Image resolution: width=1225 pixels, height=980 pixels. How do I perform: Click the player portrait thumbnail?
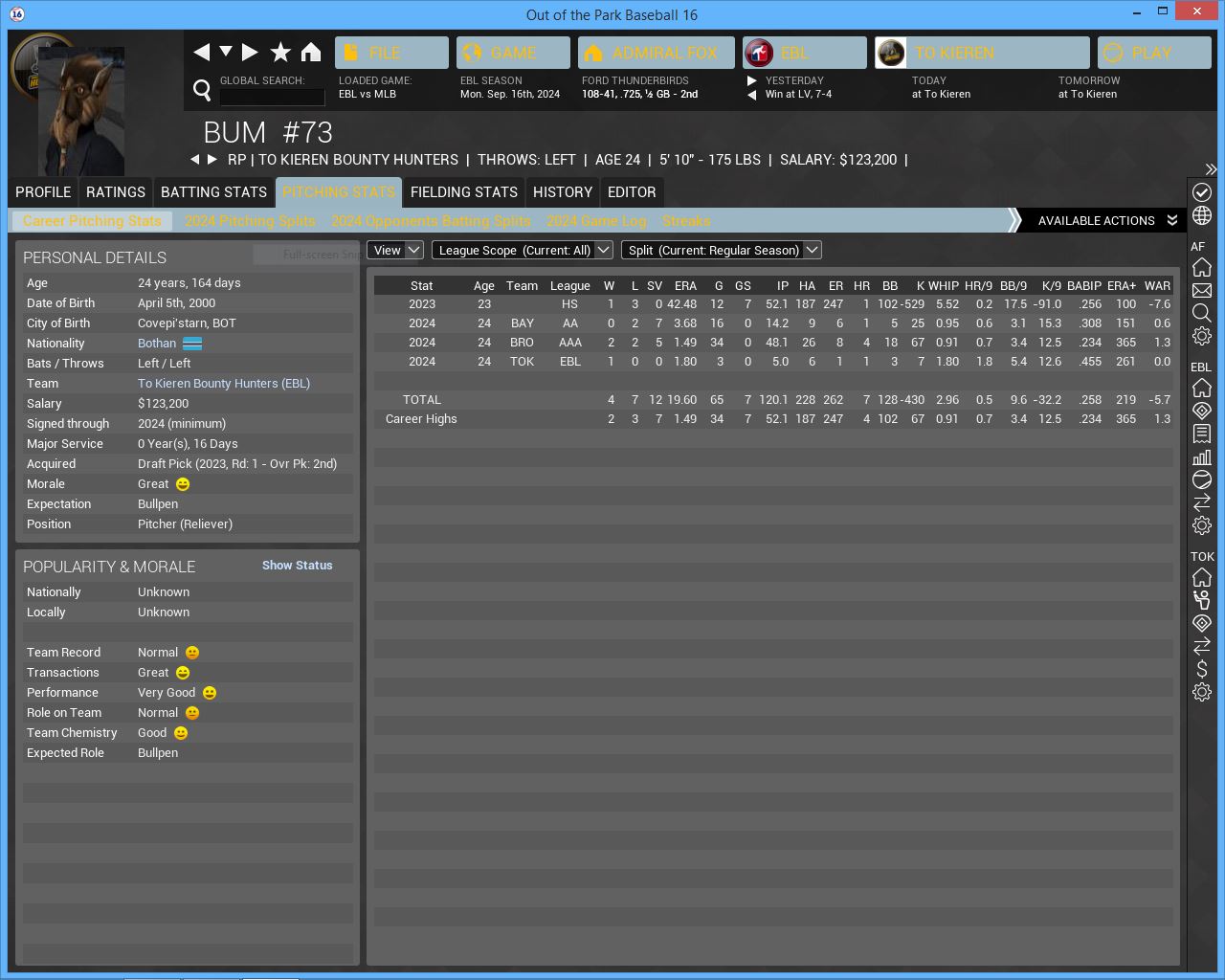click(81, 111)
